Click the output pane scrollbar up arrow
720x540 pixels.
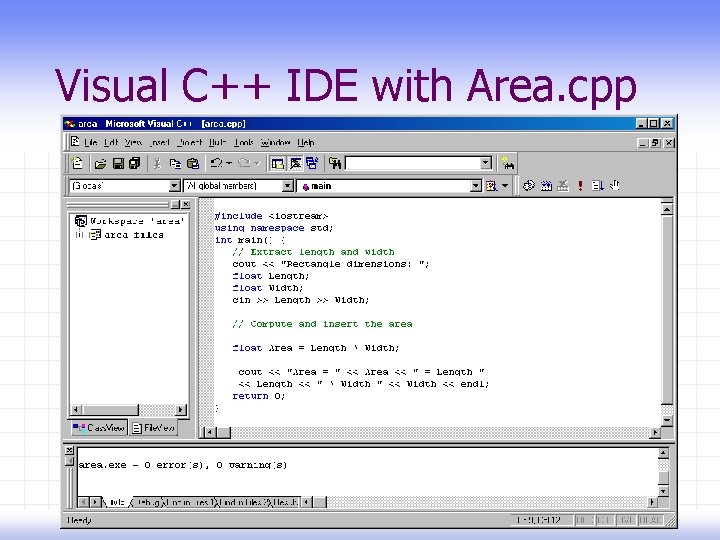[x=663, y=454]
